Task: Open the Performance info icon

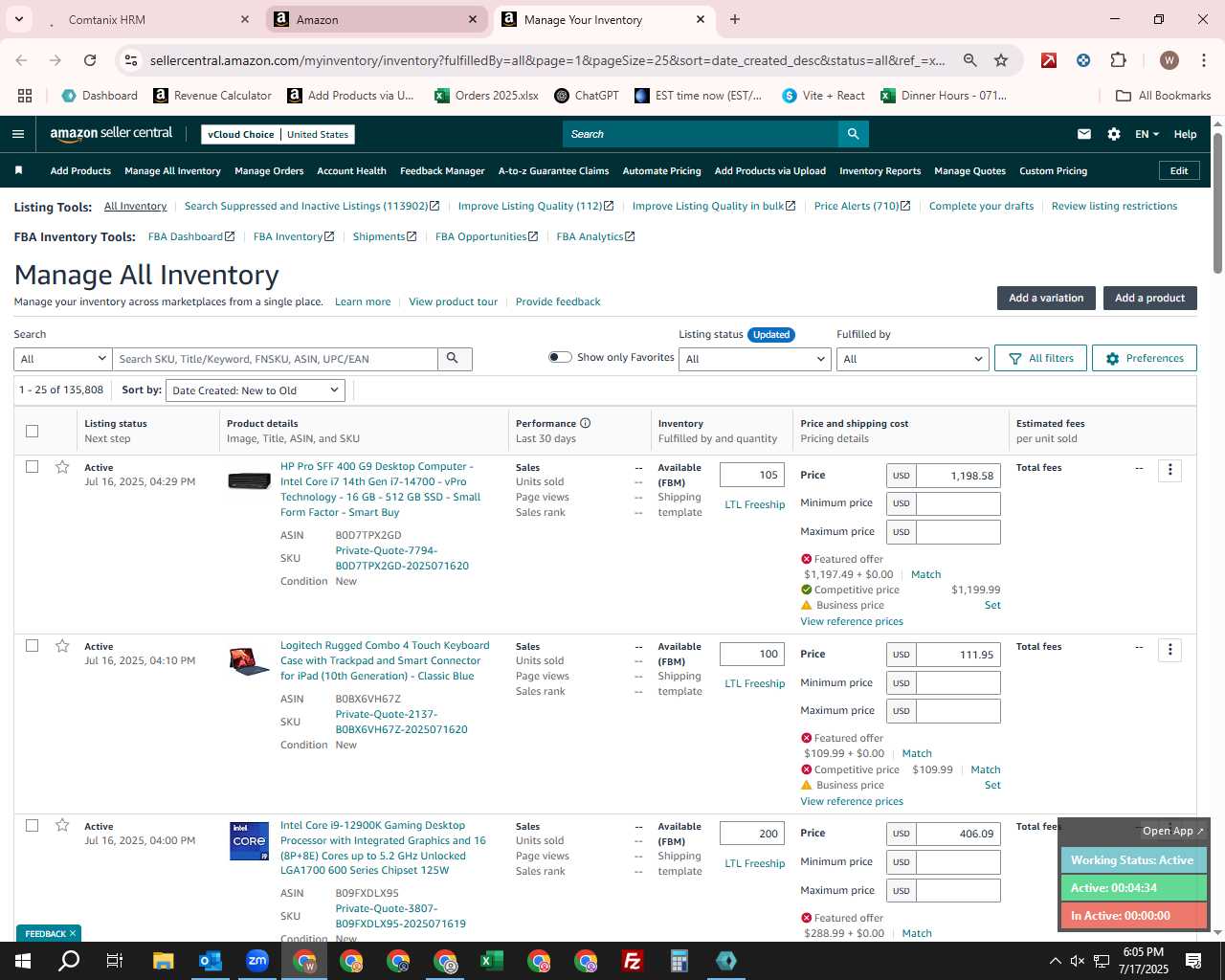Action: 585,423
